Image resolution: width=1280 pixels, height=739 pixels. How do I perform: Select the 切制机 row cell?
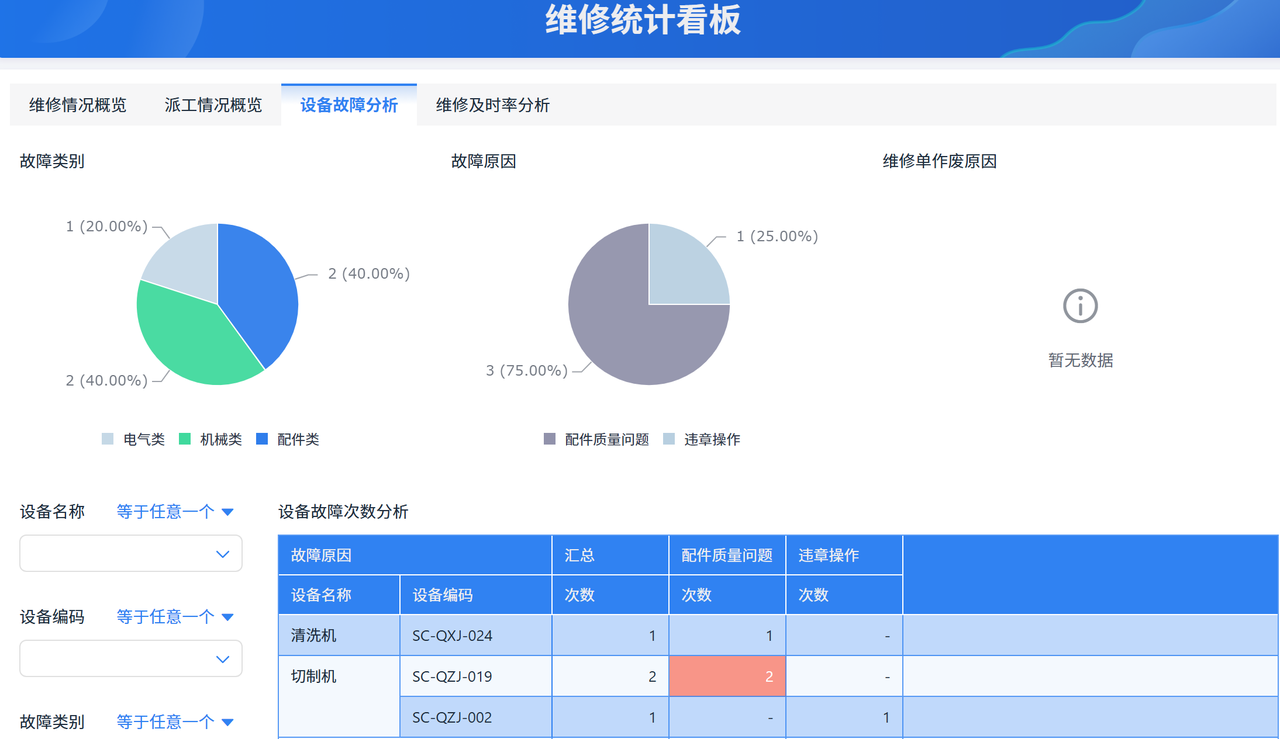[x=339, y=697]
